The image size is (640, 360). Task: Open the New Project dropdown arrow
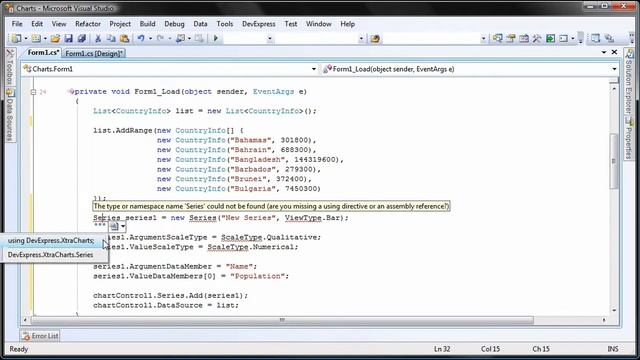(26, 38)
